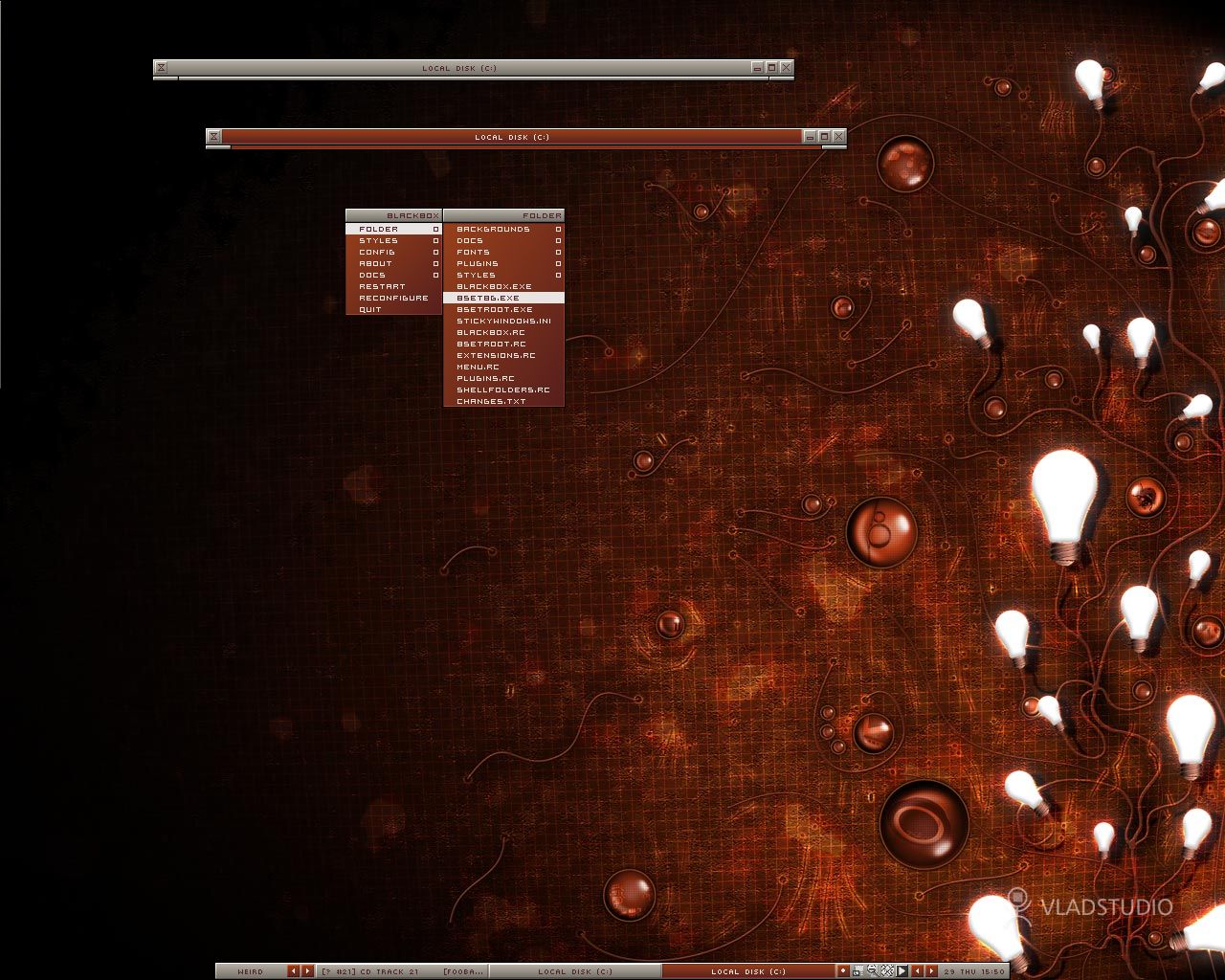Viewport: 1225px width, 980px height.
Task: Open the About submenu entry
Action: pos(393,263)
